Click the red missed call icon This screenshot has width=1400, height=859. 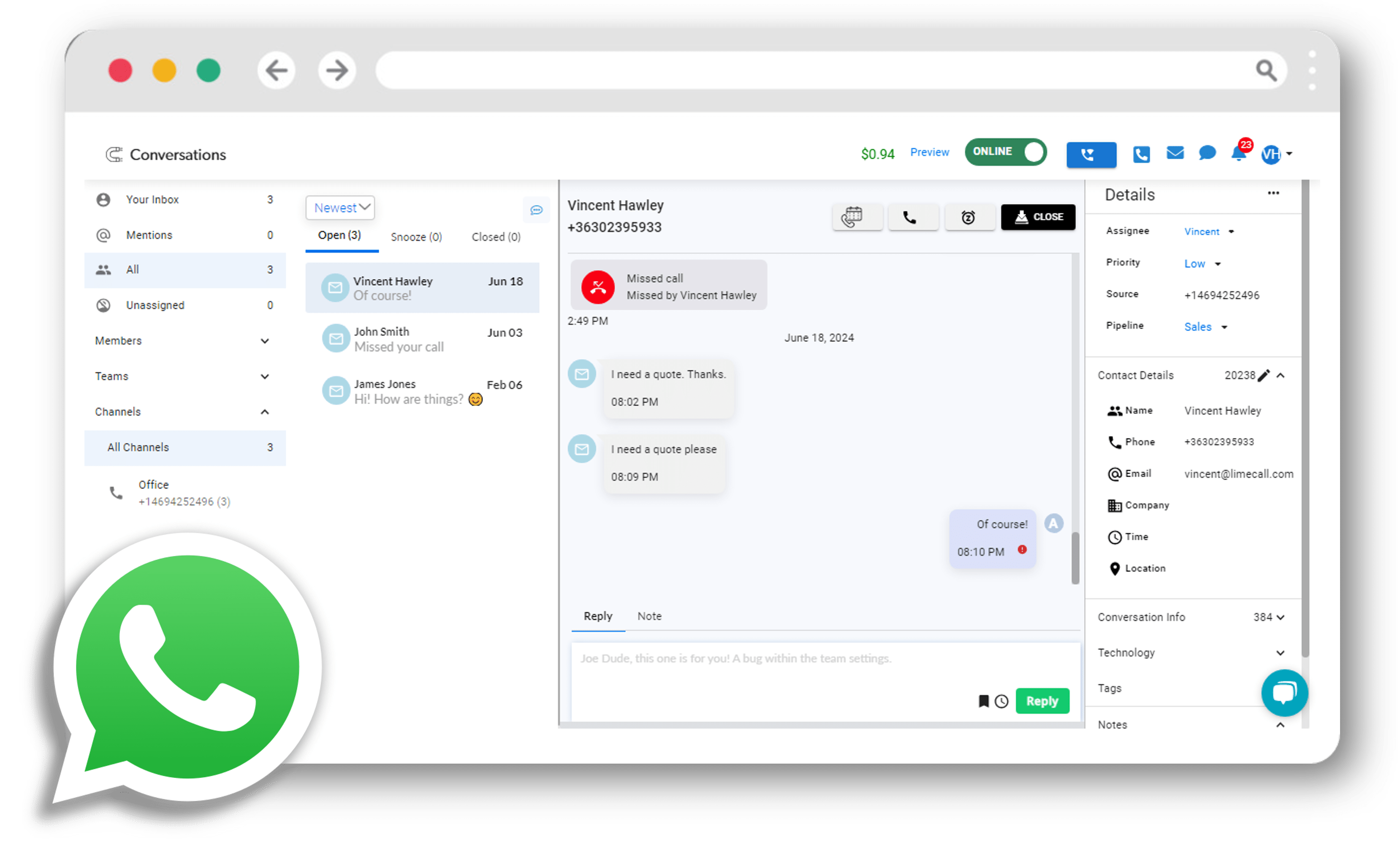598,287
